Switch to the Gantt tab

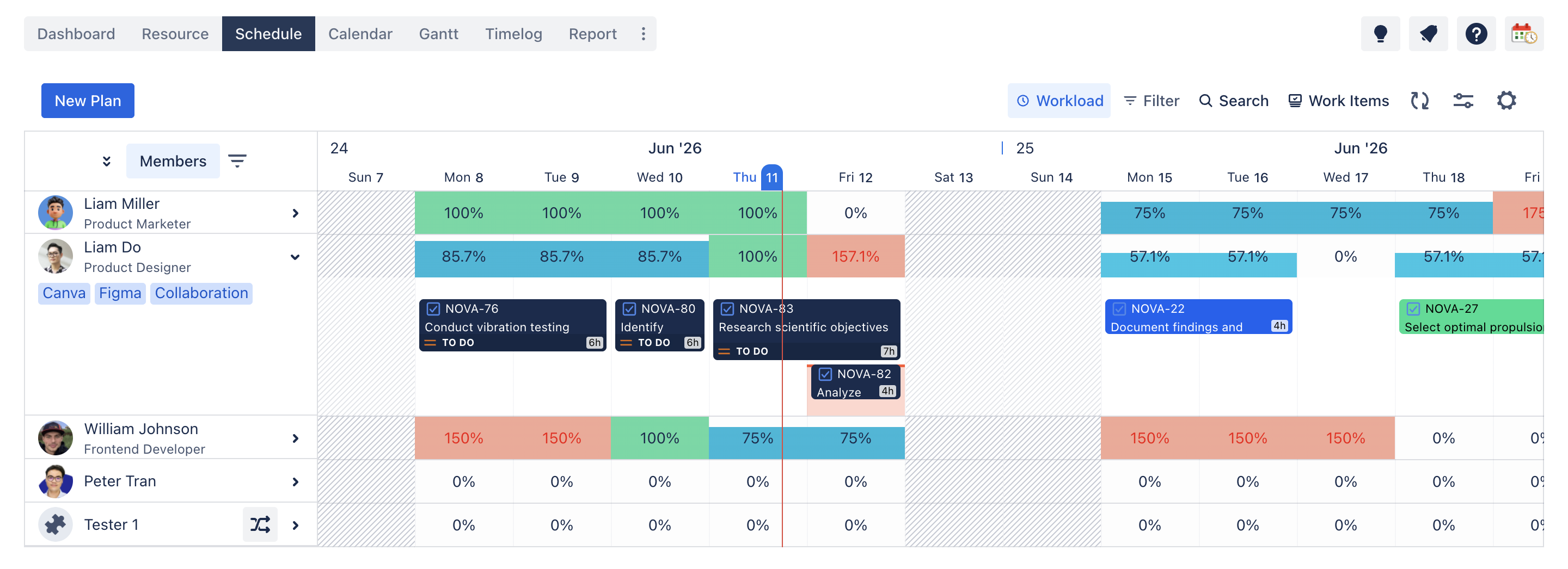pyautogui.click(x=438, y=34)
